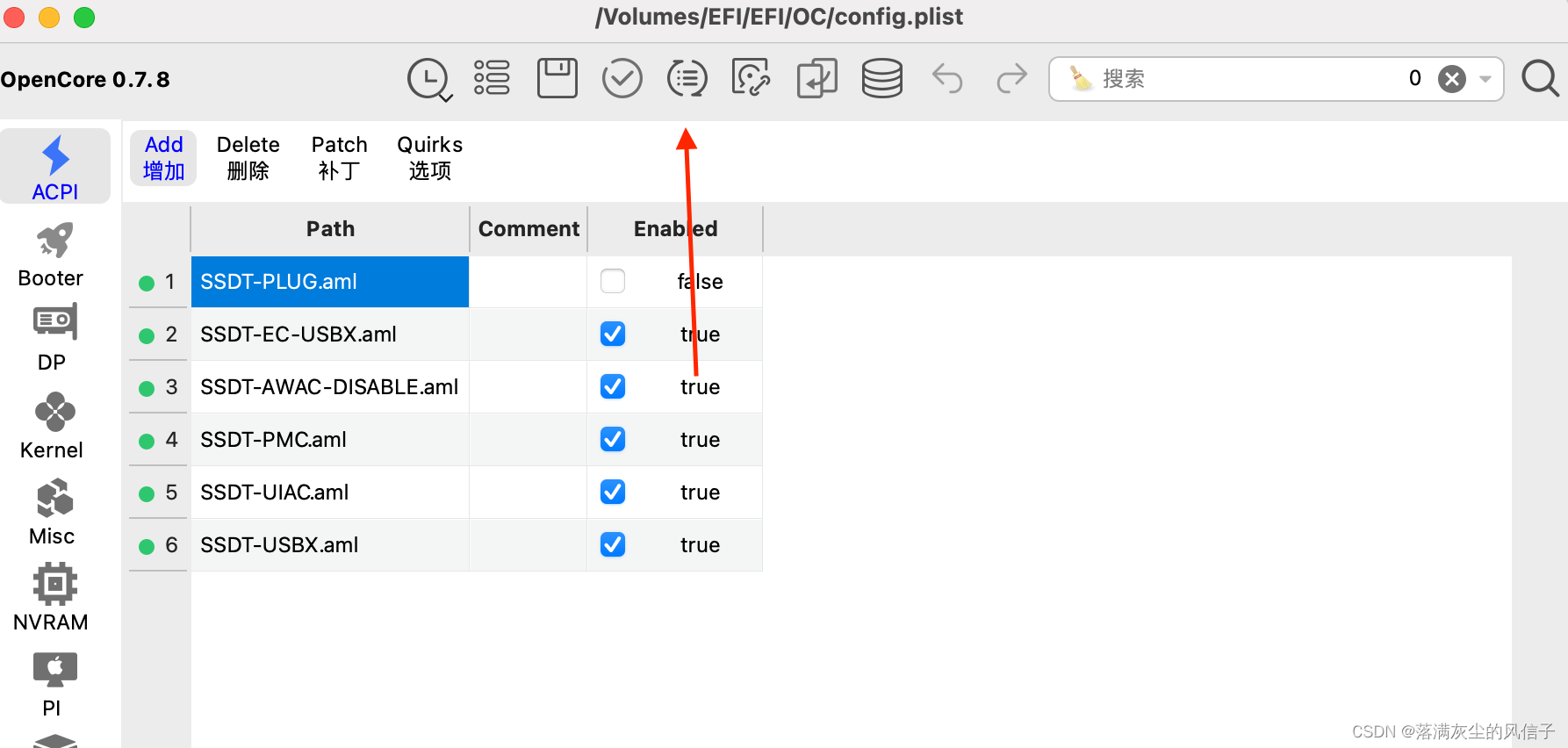
Task: Disable the SSDT-USBX.aml checkbox
Action: [613, 544]
